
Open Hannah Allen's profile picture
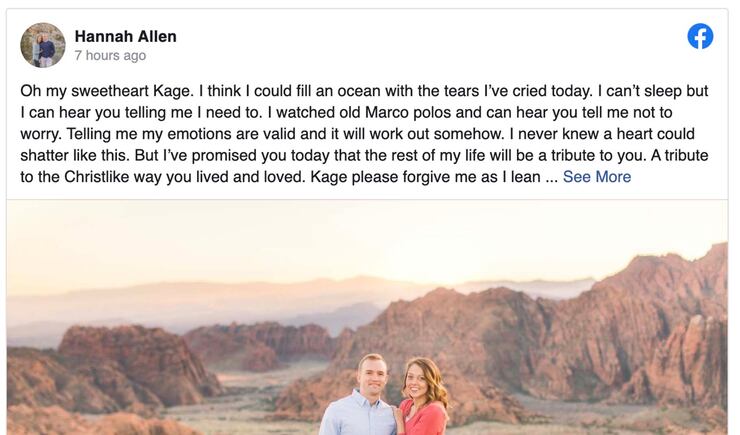[43, 45]
